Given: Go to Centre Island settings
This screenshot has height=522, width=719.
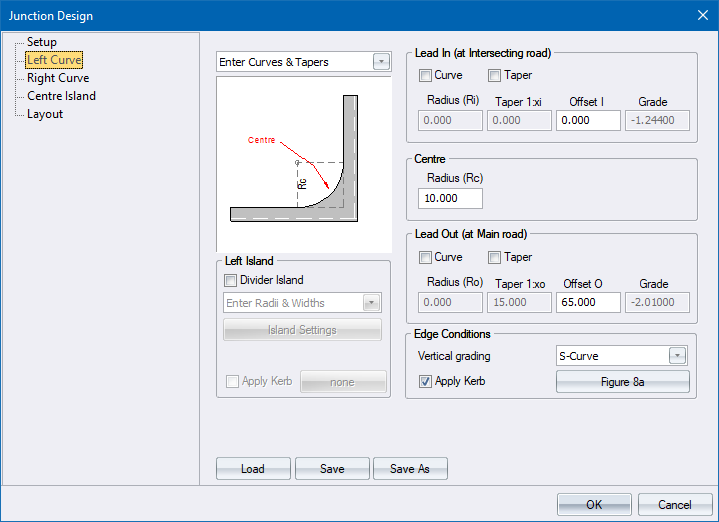Looking at the screenshot, I should [x=61, y=96].
